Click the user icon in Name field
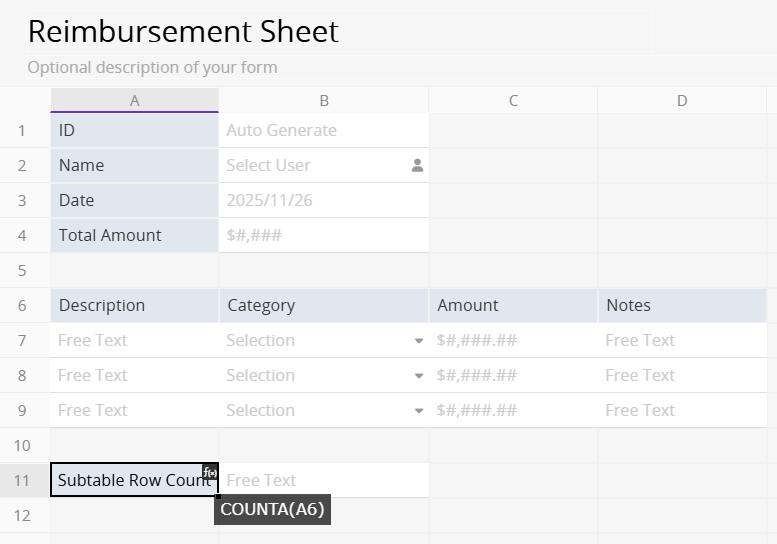 pyautogui.click(x=417, y=166)
